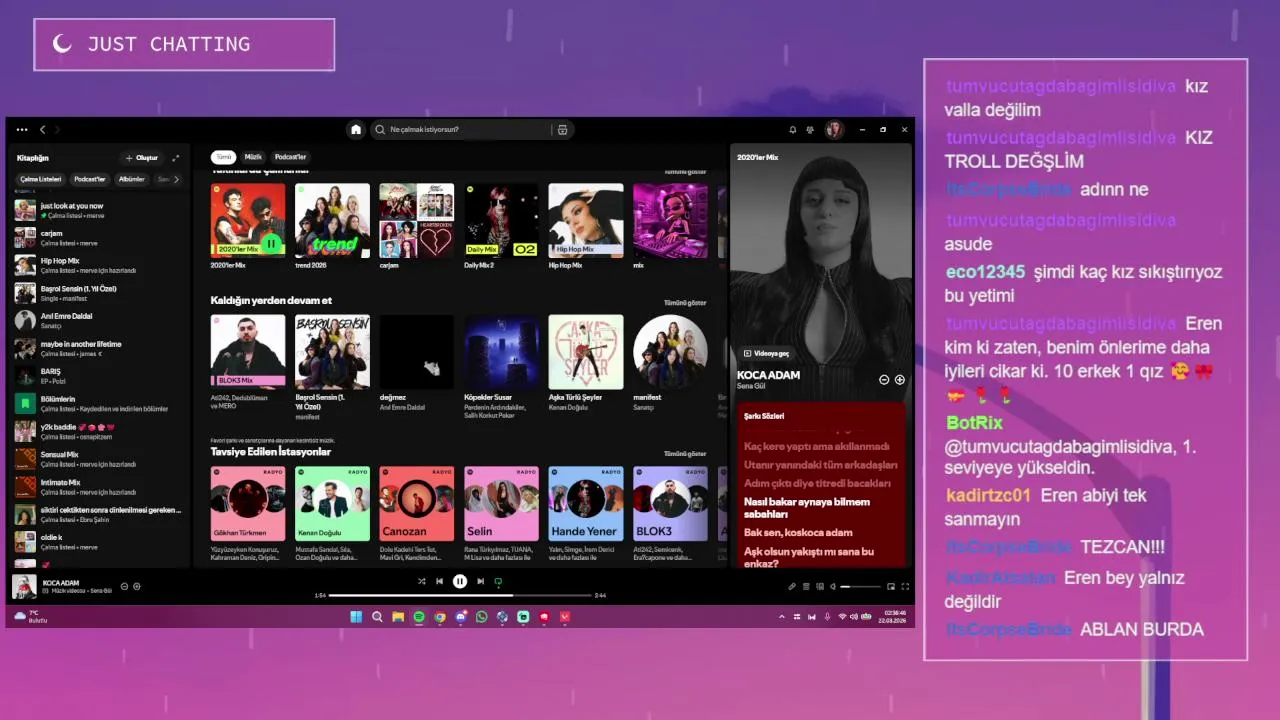Open the trend 2026 playlist card
Viewport: 1280px width, 720px height.
(x=332, y=227)
